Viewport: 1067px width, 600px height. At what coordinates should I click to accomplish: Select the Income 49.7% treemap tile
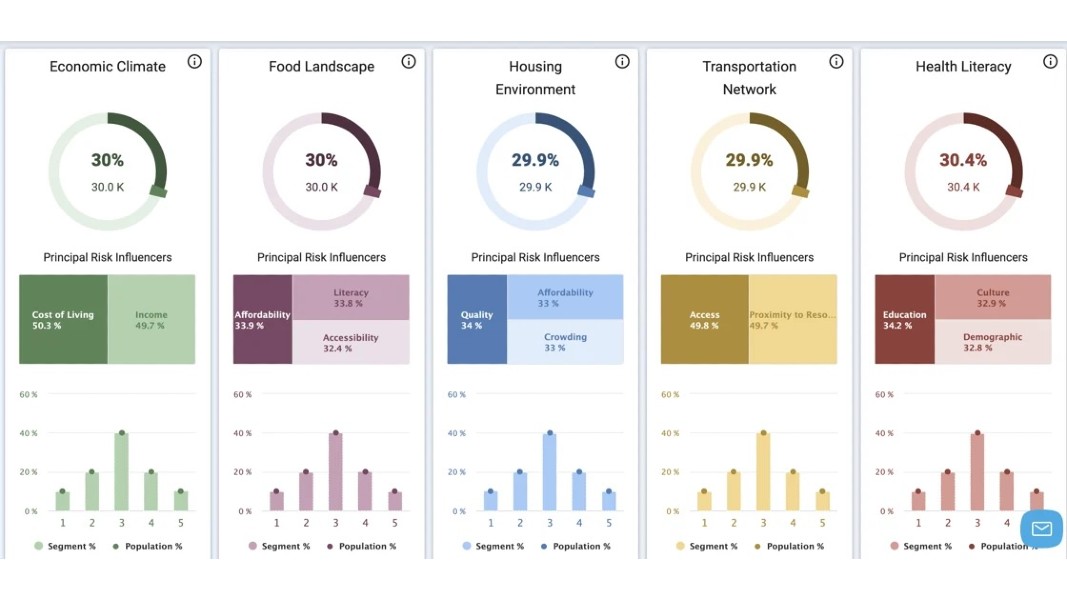[x=151, y=319]
